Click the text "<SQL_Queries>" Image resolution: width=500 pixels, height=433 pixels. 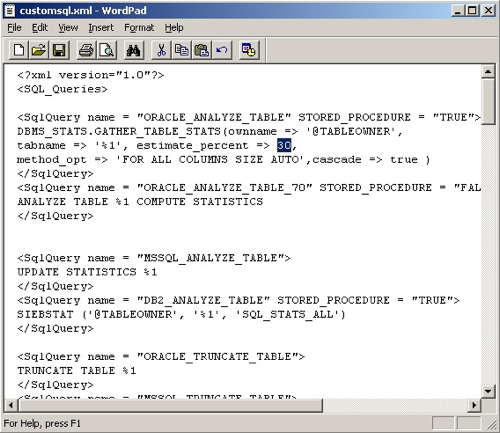pyautogui.click(x=62, y=89)
